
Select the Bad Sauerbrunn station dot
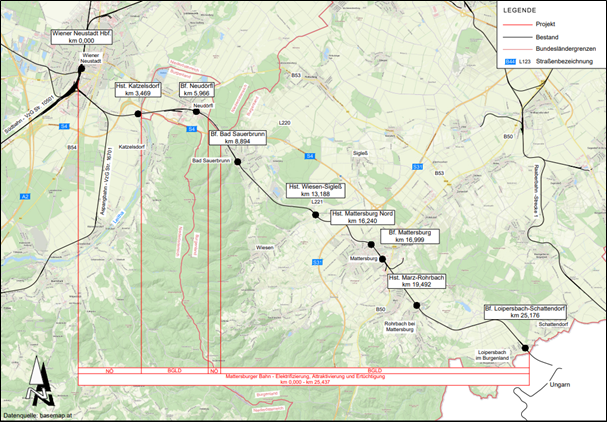click(x=238, y=162)
